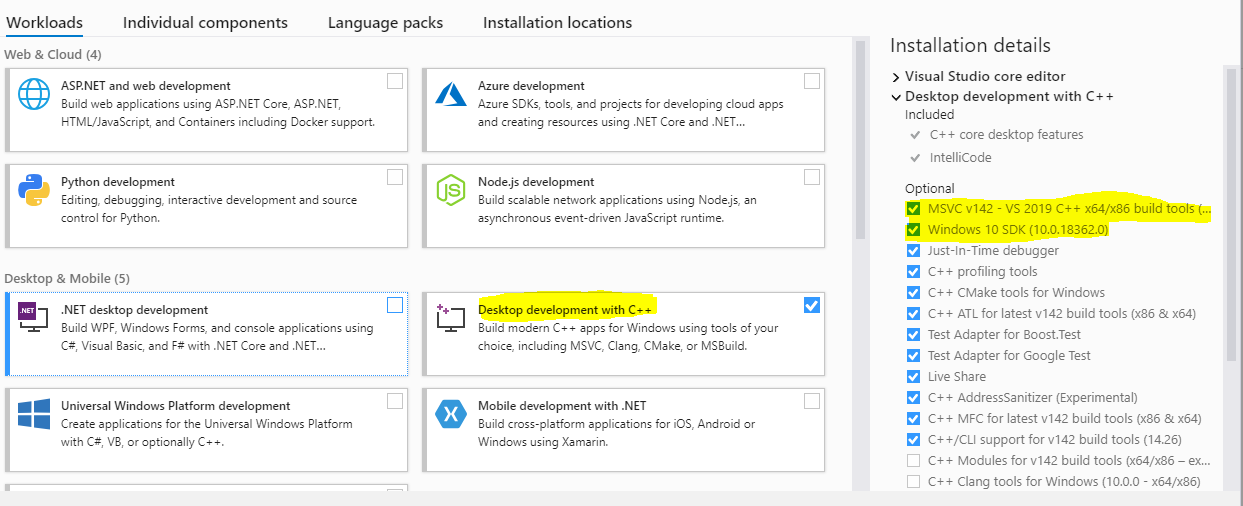Viewport: 1243px width, 506px height.
Task: Click the .NET desktop development icon
Action: point(34,319)
